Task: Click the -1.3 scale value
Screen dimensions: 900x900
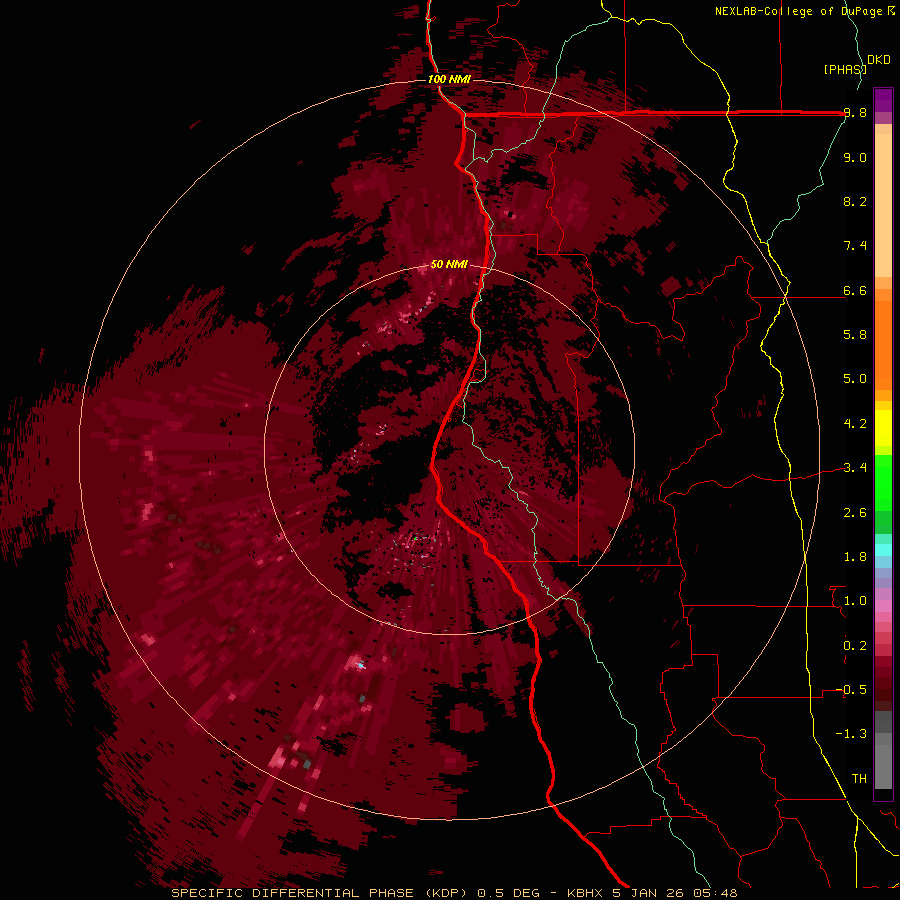Action: 851,734
